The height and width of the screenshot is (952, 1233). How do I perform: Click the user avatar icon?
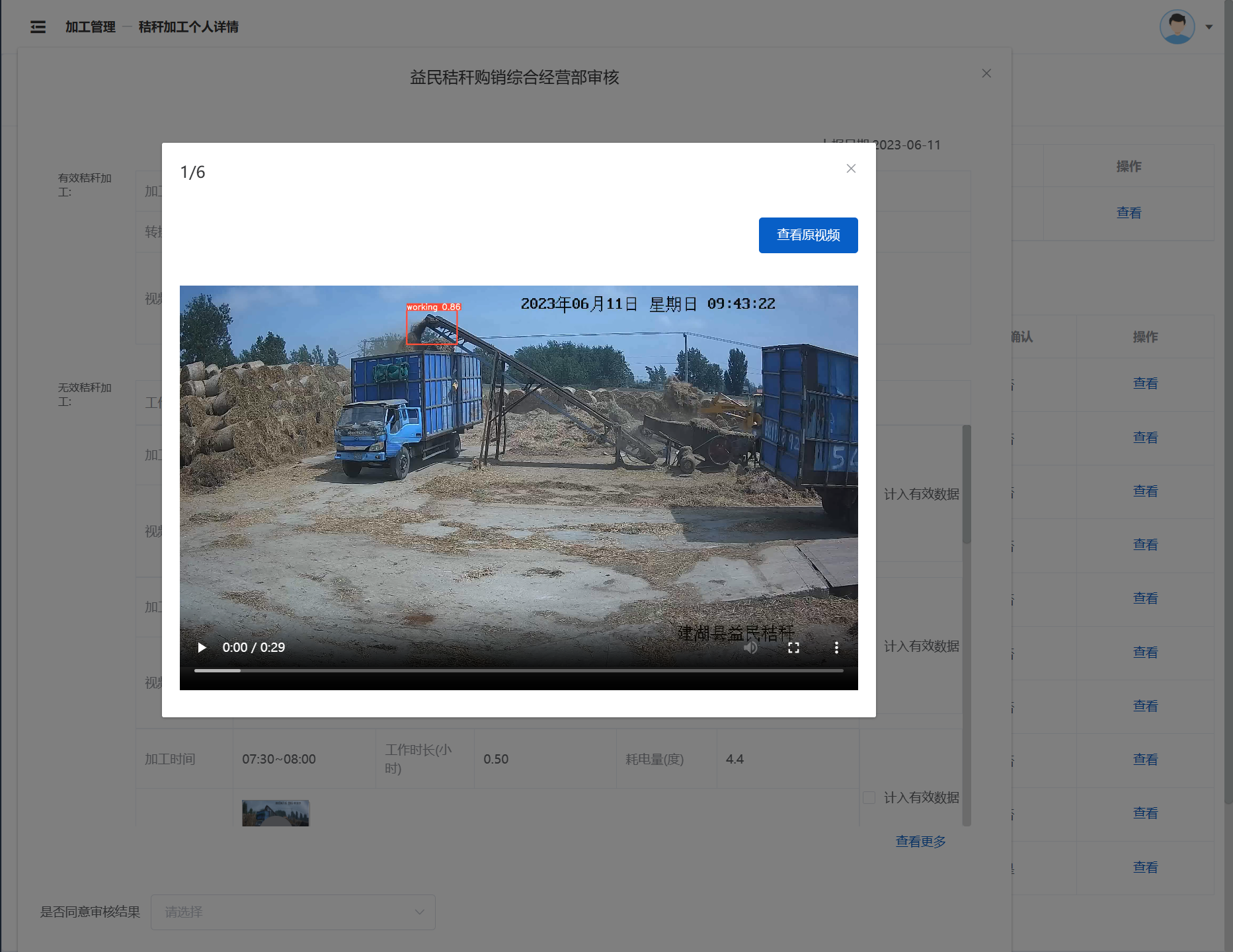click(1176, 26)
